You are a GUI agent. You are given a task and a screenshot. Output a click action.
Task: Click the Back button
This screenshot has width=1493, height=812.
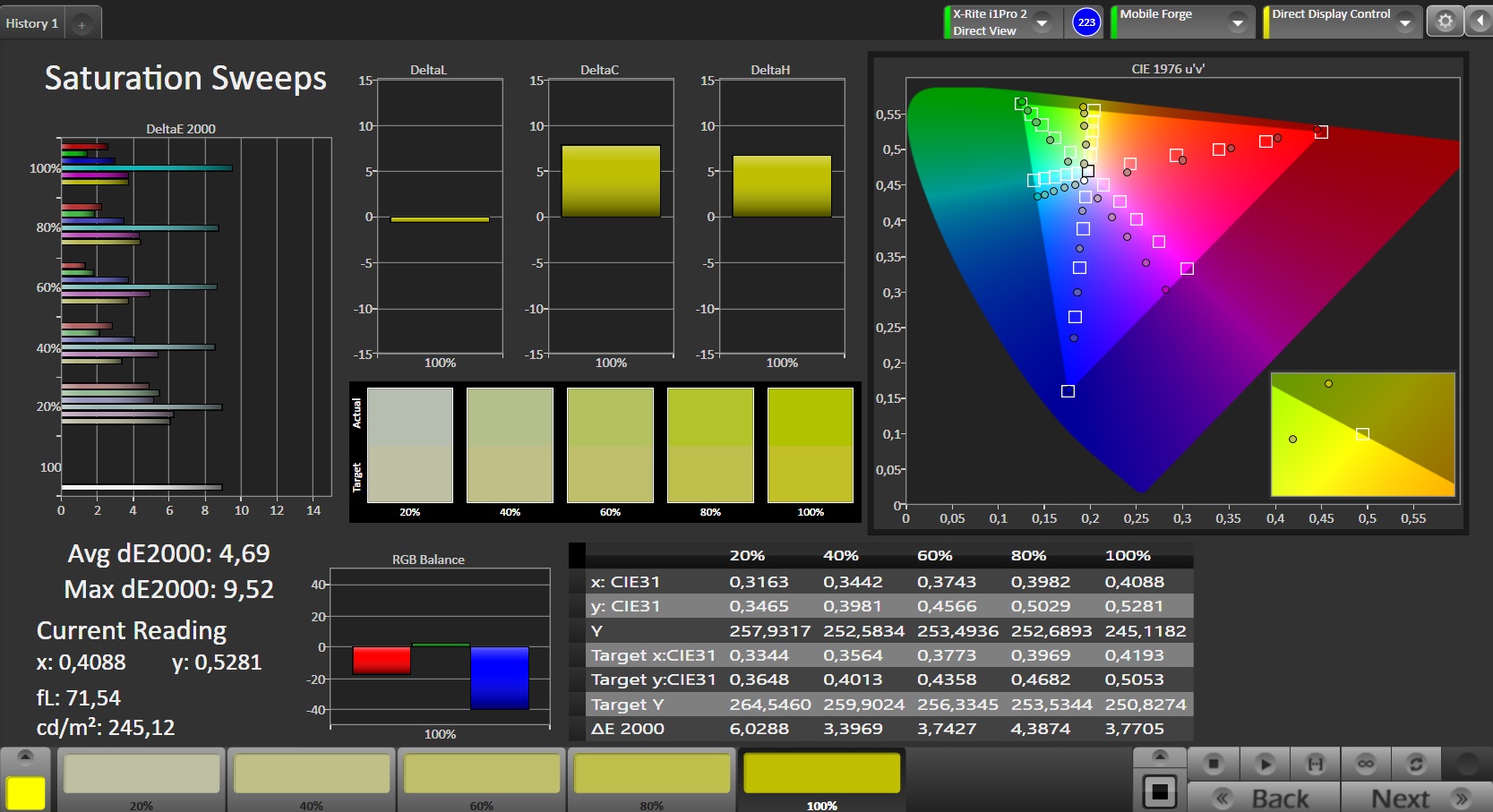click(1264, 798)
